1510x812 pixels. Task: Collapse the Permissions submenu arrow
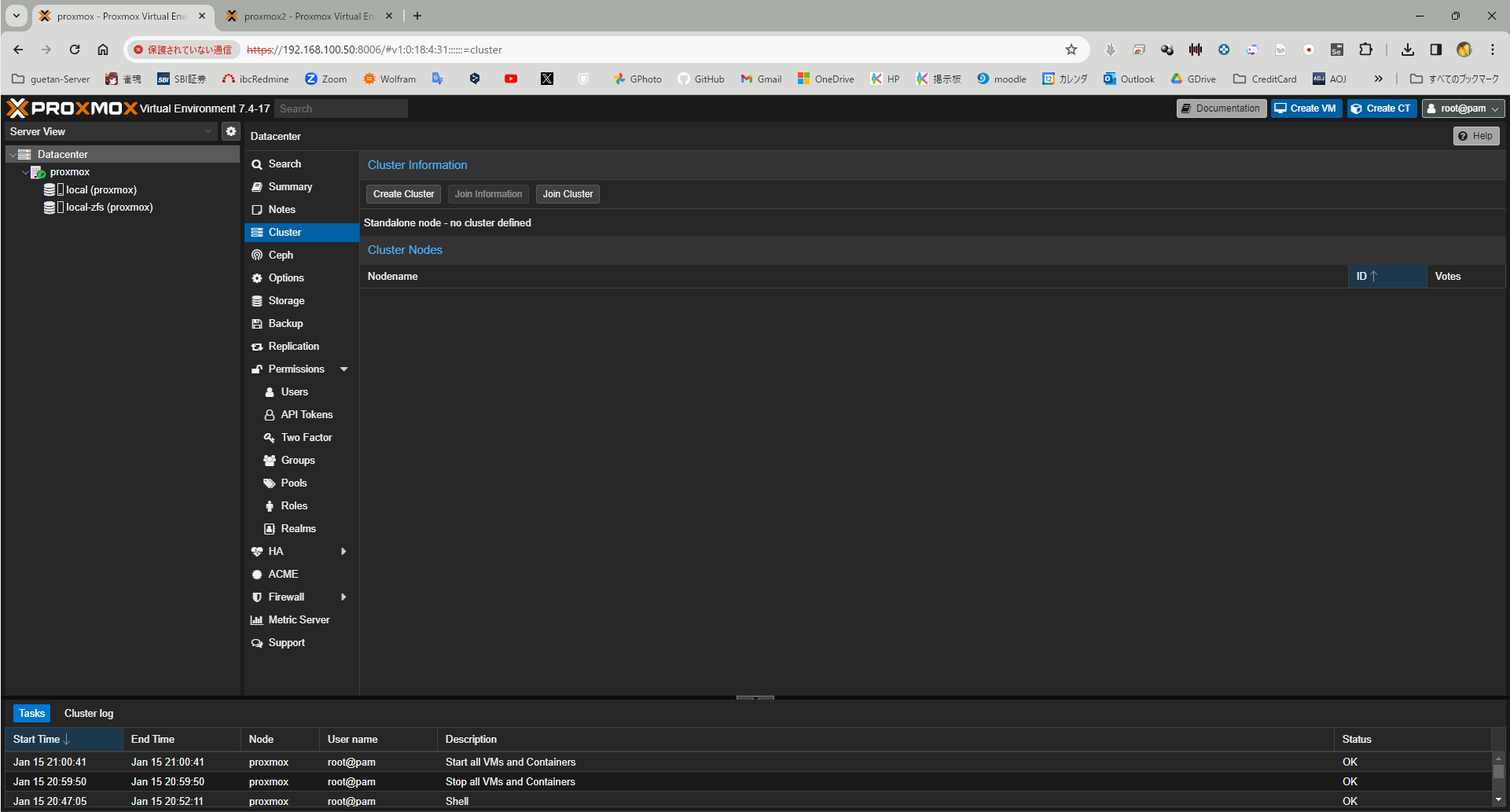pyautogui.click(x=344, y=369)
